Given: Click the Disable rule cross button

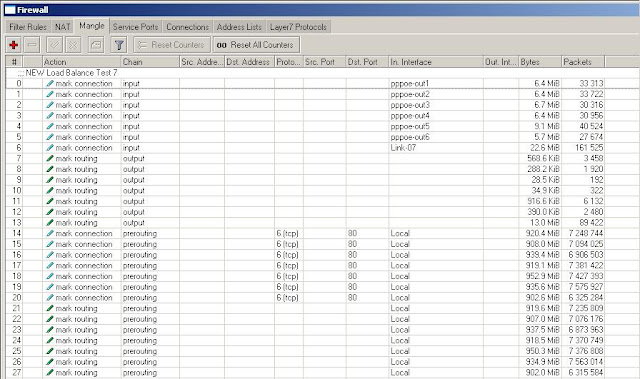Looking at the screenshot, I should (x=73, y=45).
